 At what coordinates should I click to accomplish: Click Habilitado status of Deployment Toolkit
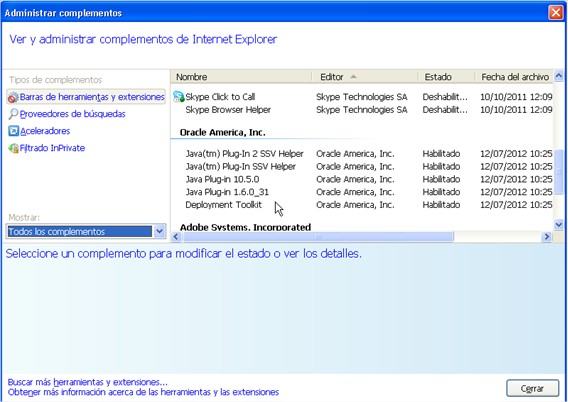441,205
